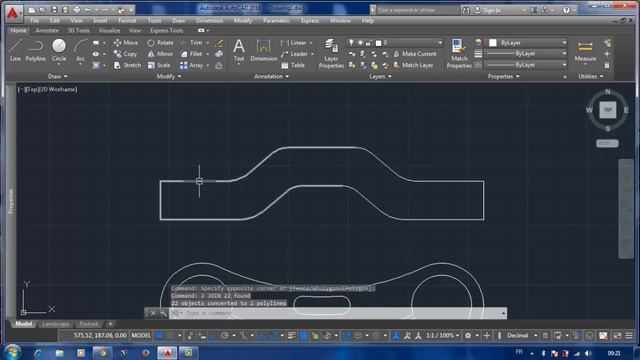This screenshot has height=360, width=640.
Task: Expand the Draw panel
Action: point(58,76)
